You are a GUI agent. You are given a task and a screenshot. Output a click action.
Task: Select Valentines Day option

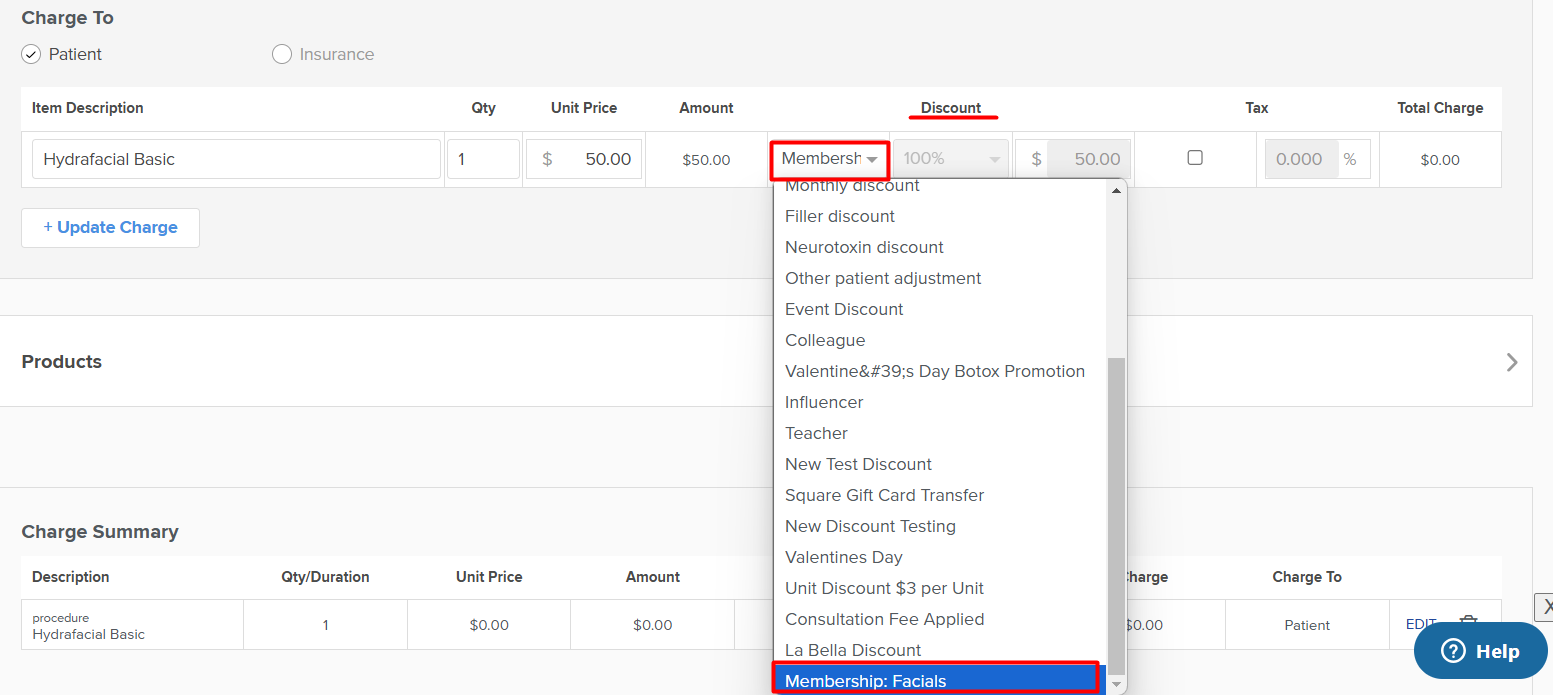click(940, 557)
